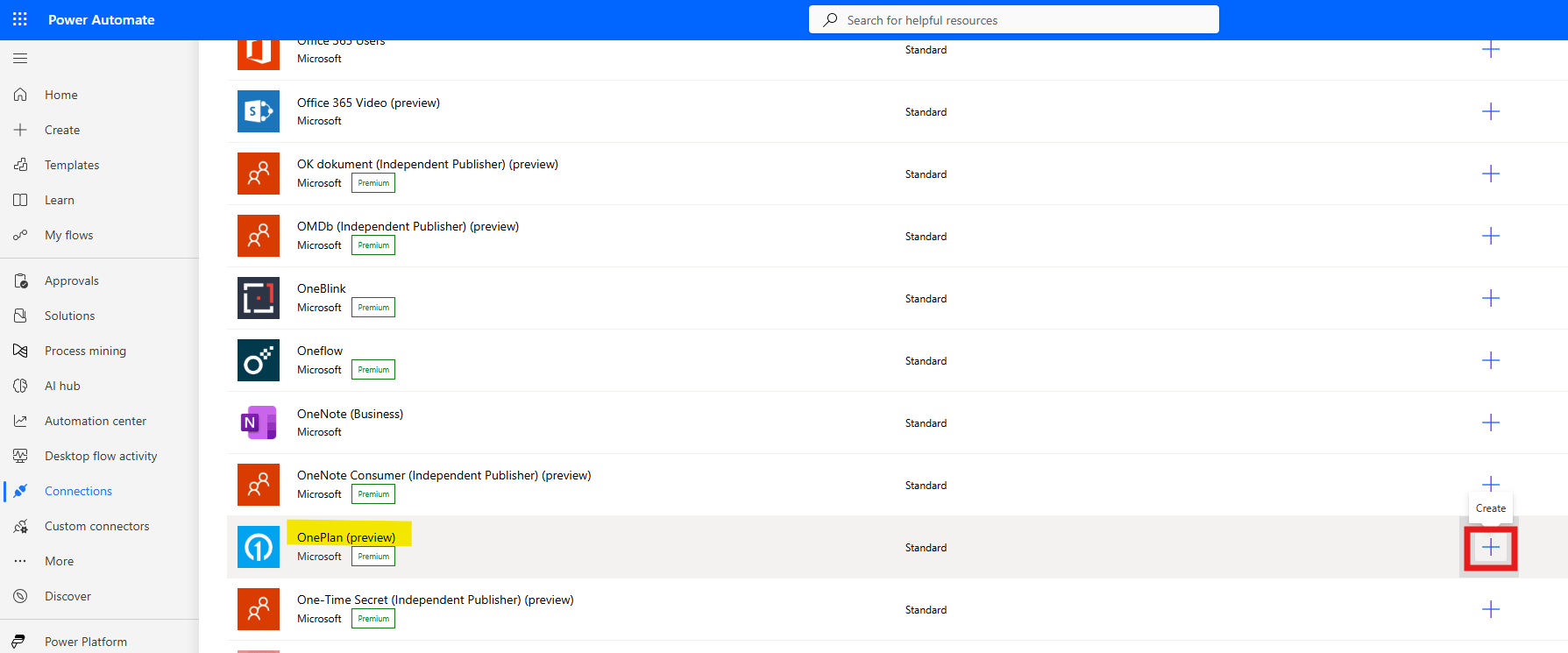The width and height of the screenshot is (1568, 653).
Task: Select the OnePlan (preview) name
Action: pos(346,537)
